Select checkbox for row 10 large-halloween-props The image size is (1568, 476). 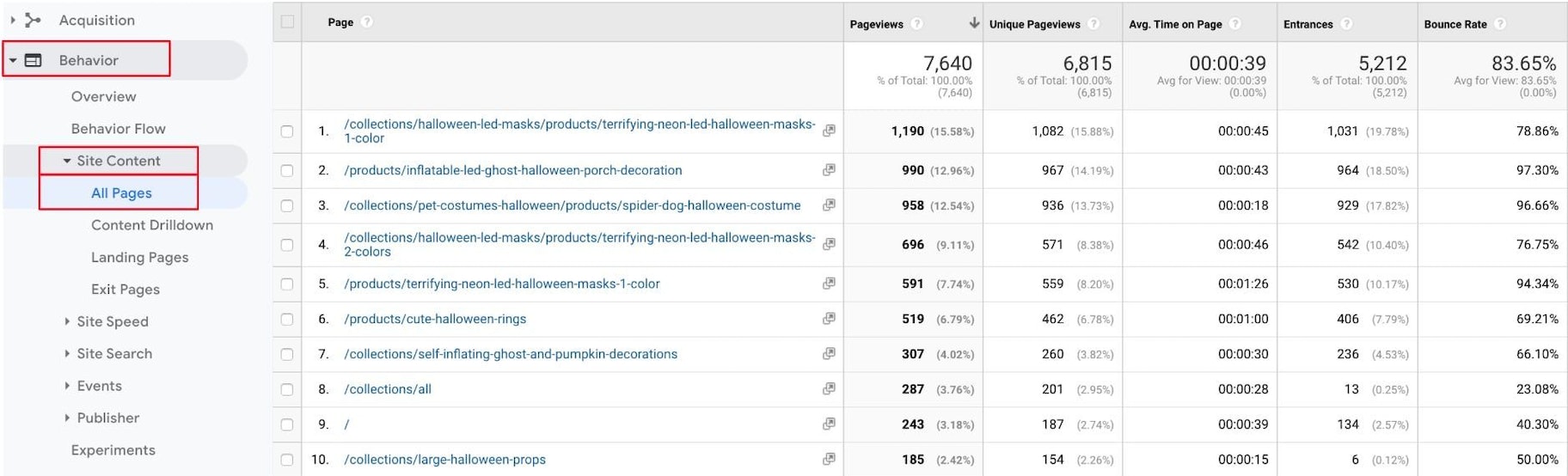(x=287, y=460)
